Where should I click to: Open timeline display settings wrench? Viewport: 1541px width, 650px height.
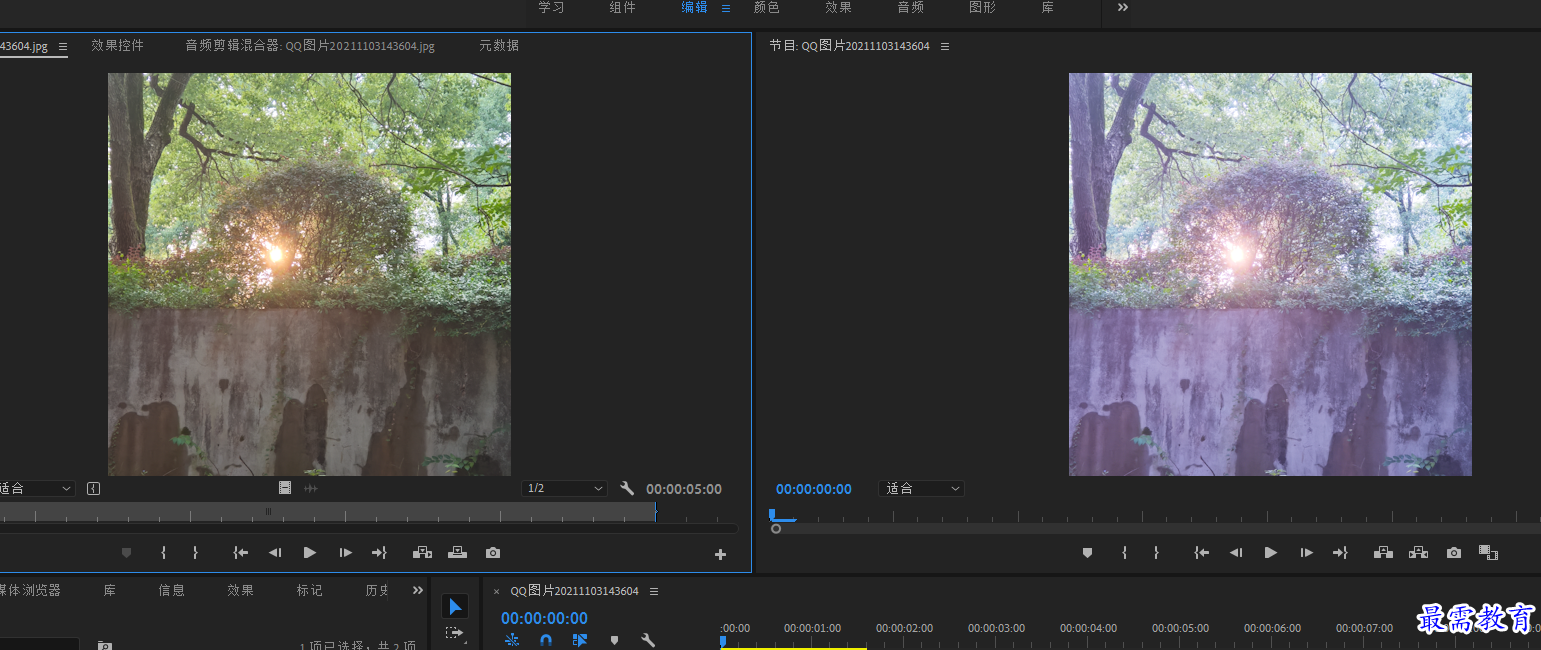648,640
